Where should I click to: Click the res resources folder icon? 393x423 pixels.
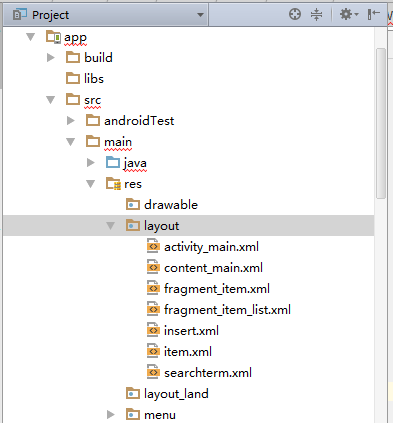pyautogui.click(x=113, y=184)
